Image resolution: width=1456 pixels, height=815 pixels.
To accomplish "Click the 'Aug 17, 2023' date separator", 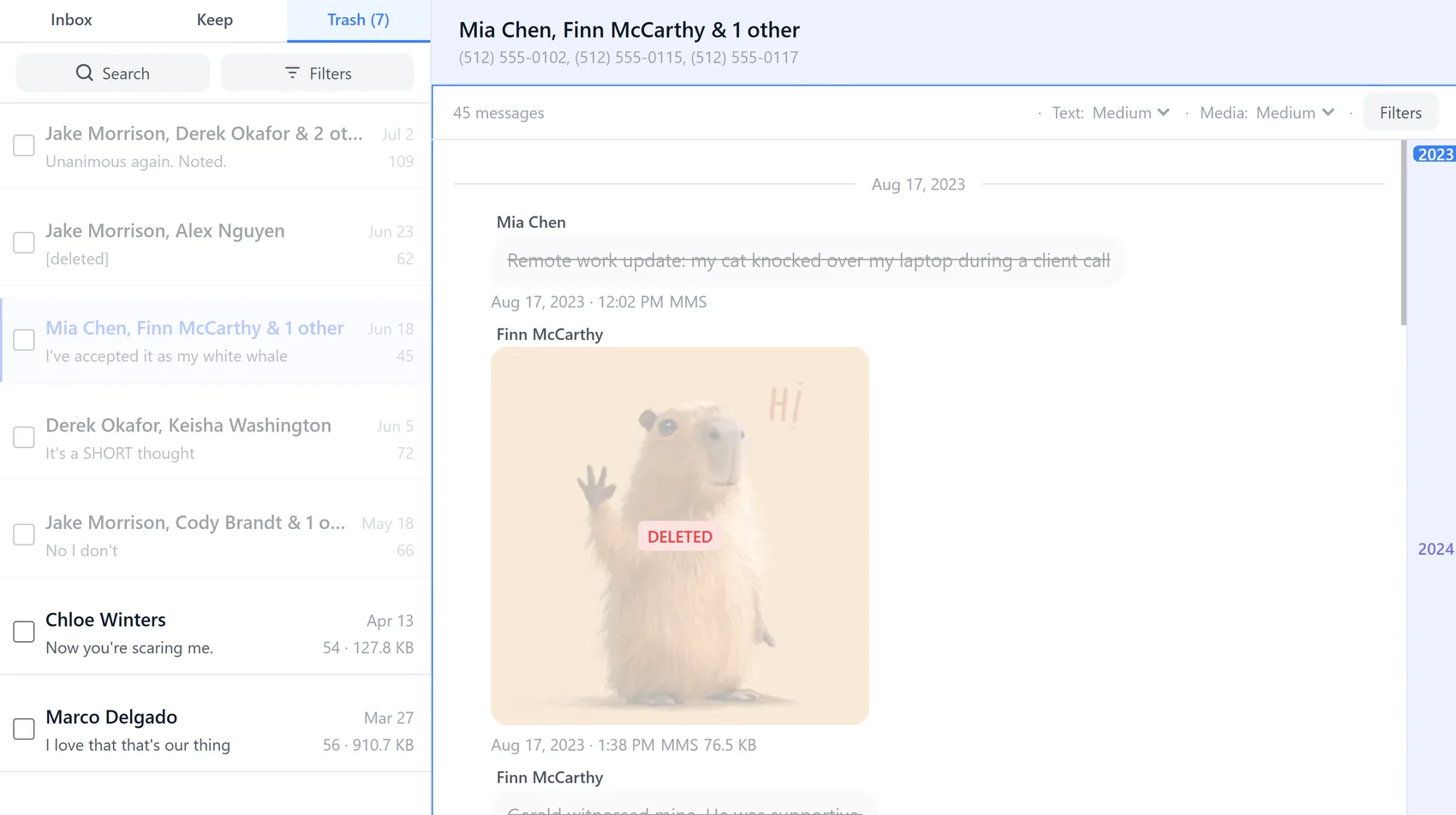I will tap(918, 184).
